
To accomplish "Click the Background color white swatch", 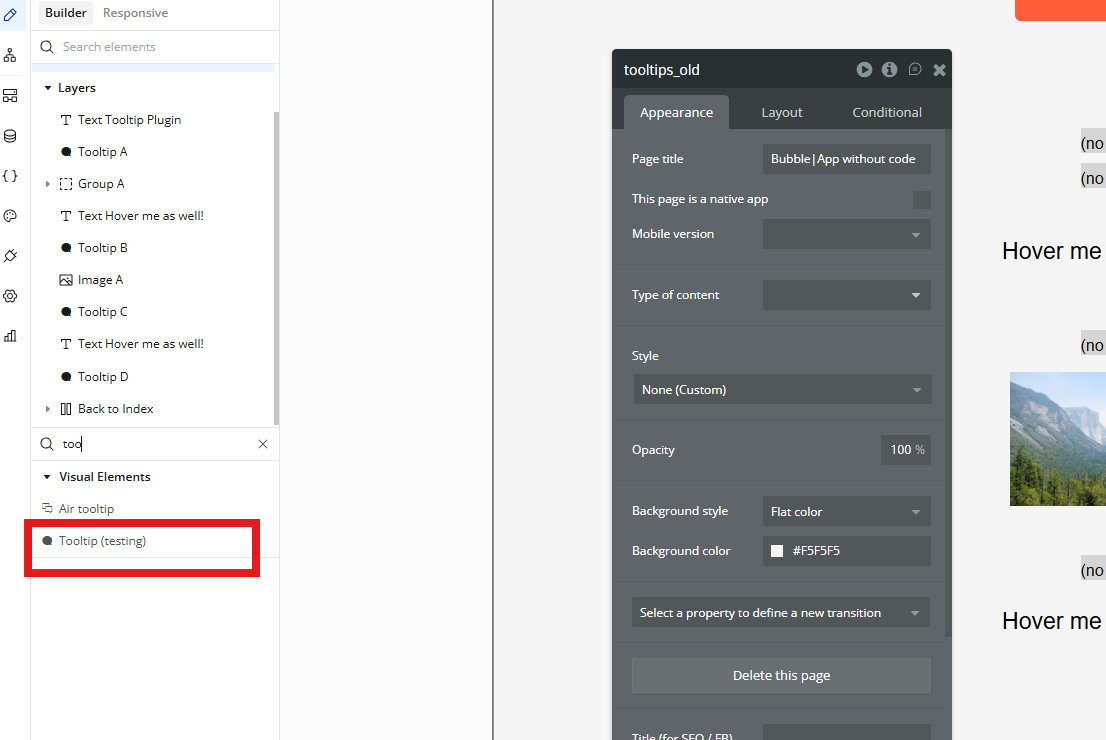I will [x=777, y=551].
